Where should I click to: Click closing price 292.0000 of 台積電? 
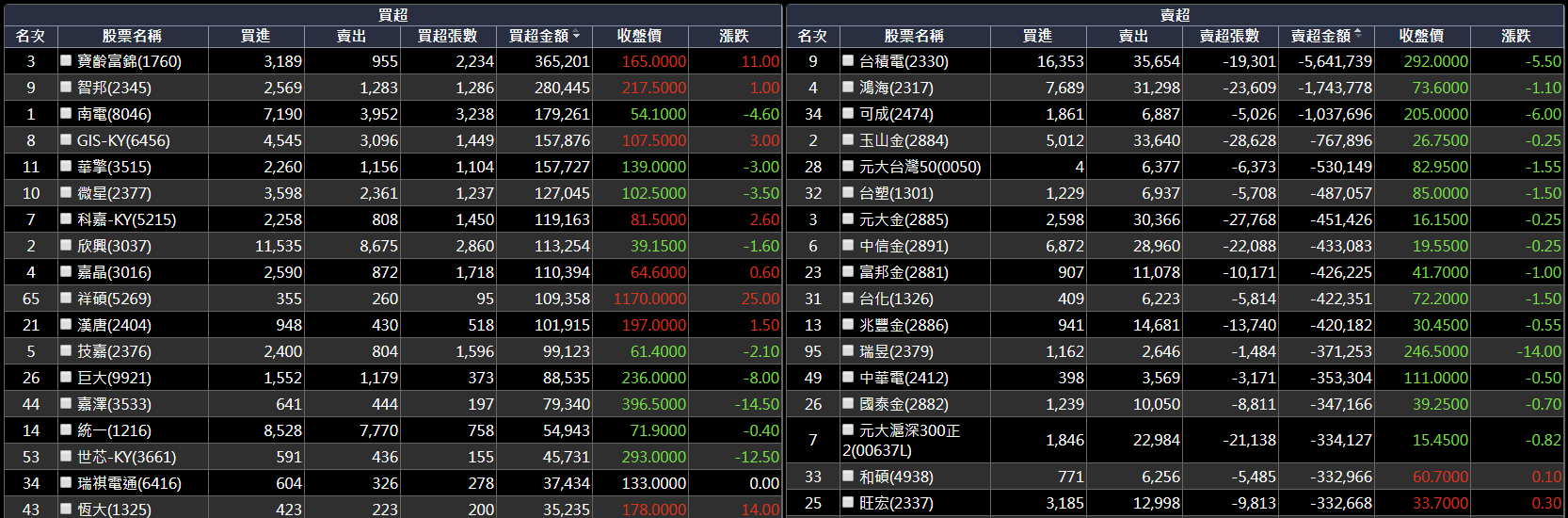point(1435,61)
